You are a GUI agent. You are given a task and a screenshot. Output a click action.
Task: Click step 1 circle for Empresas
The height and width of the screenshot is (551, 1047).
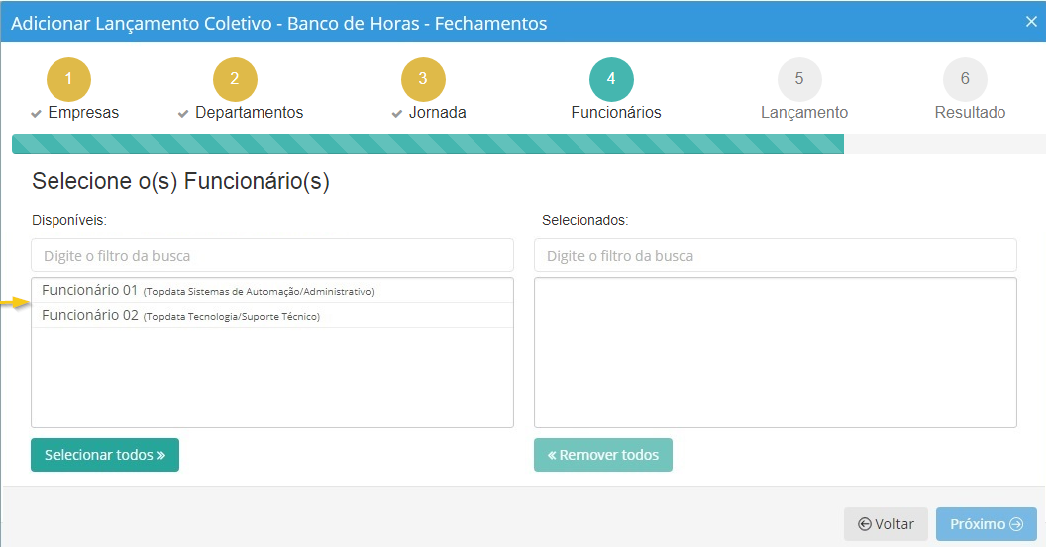[x=68, y=79]
